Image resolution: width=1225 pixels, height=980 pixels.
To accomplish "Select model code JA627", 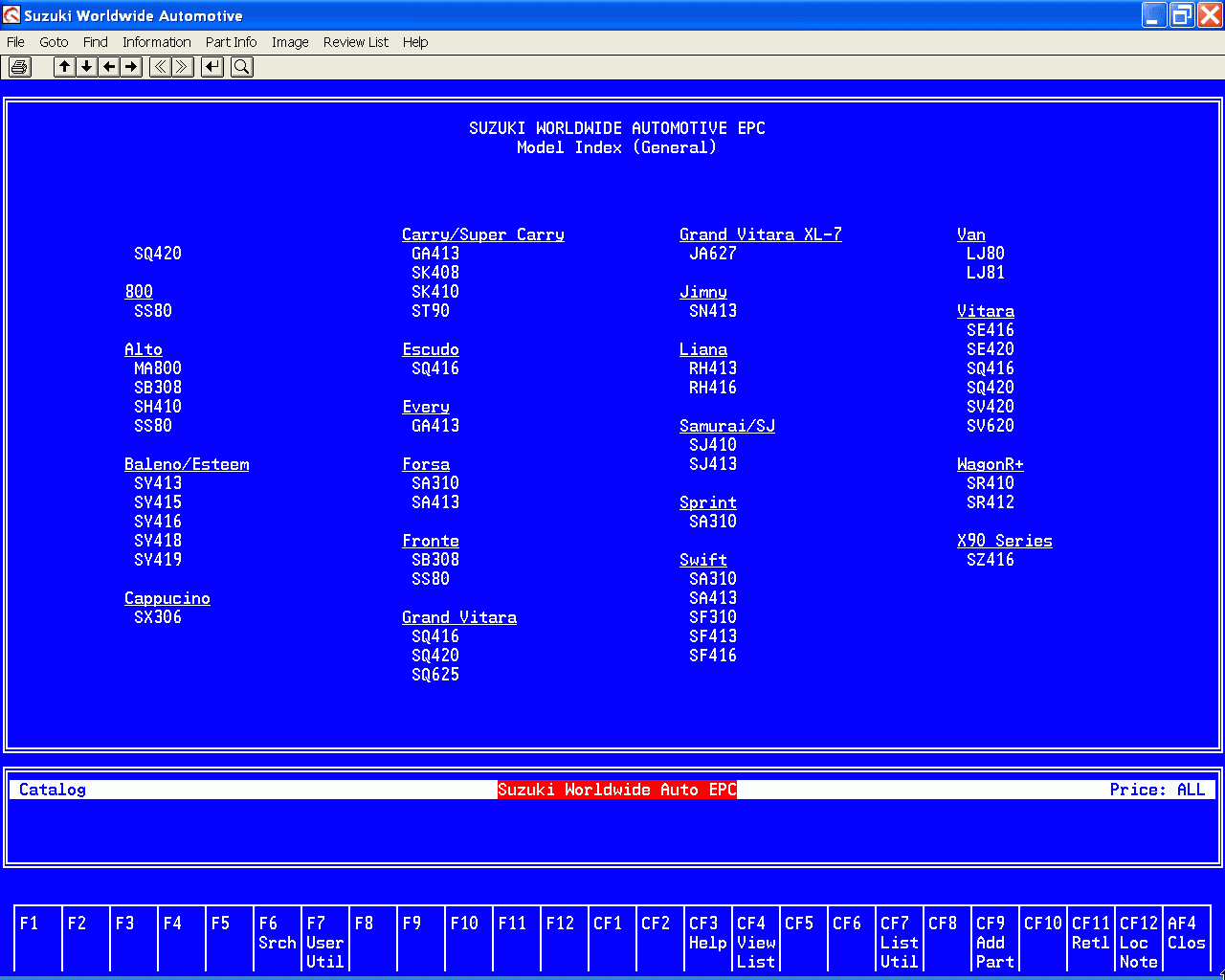I will (713, 254).
